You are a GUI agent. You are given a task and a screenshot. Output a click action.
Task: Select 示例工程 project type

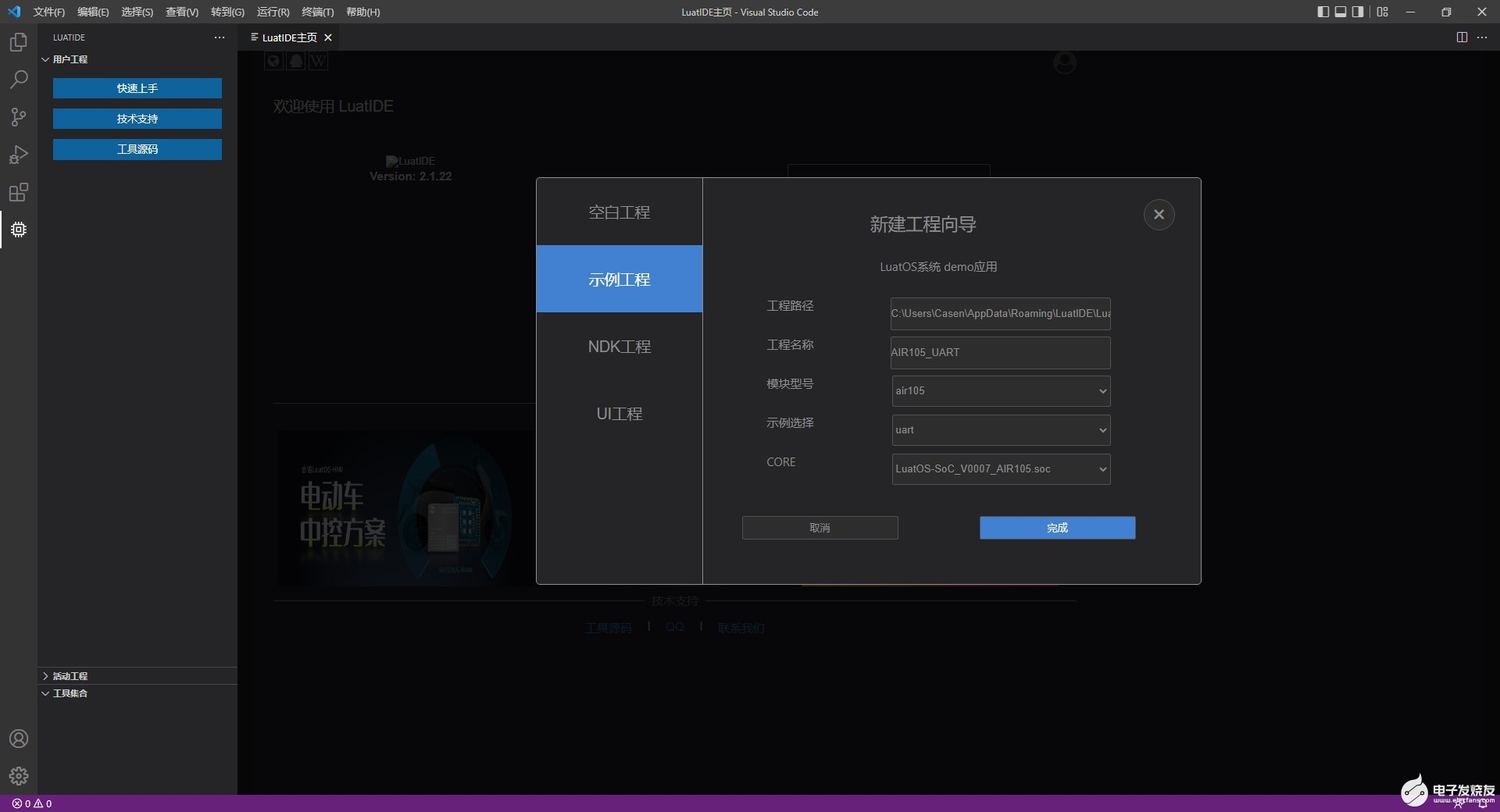pos(620,279)
